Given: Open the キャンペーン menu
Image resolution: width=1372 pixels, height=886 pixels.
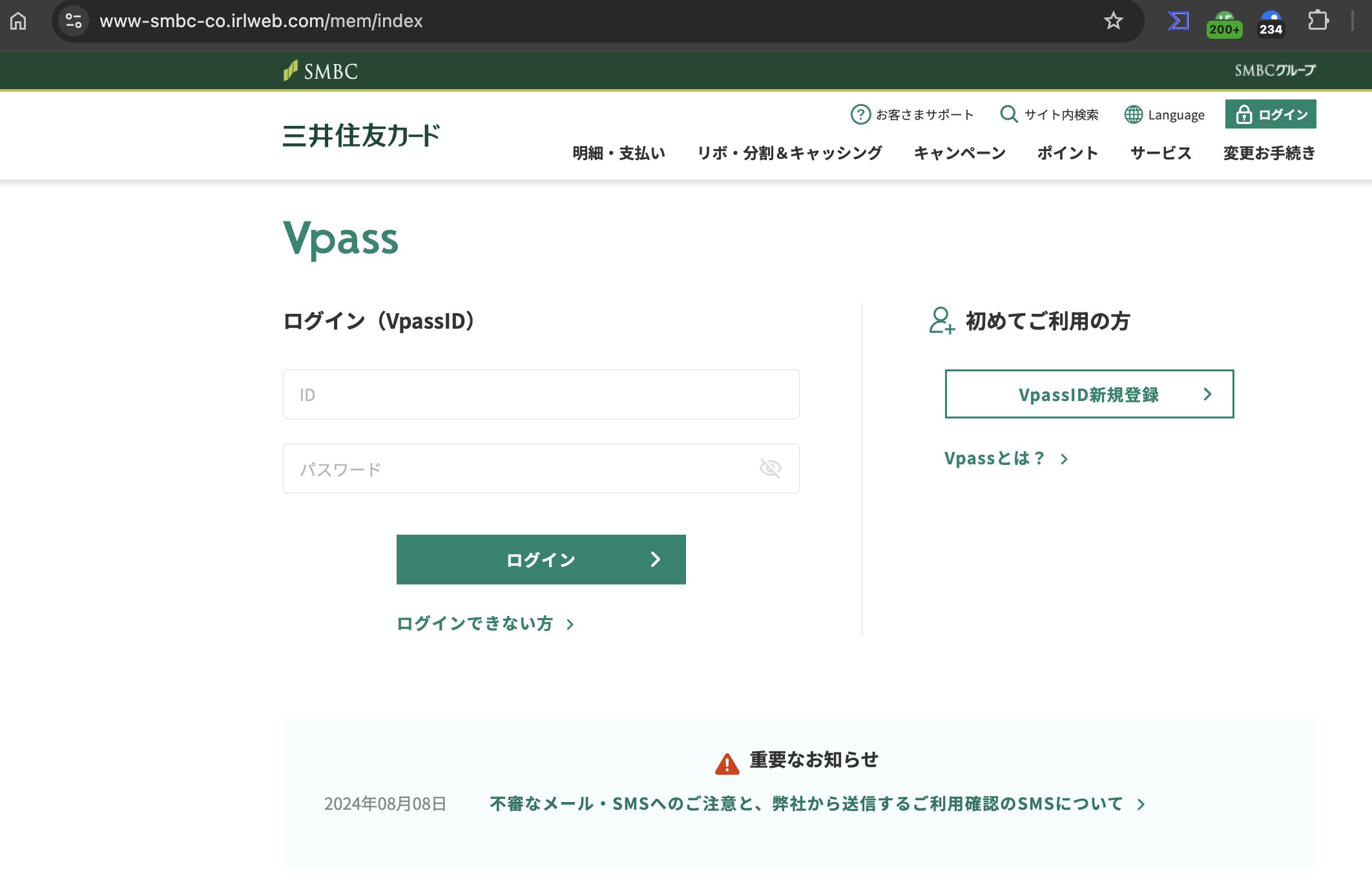Looking at the screenshot, I should coord(960,153).
